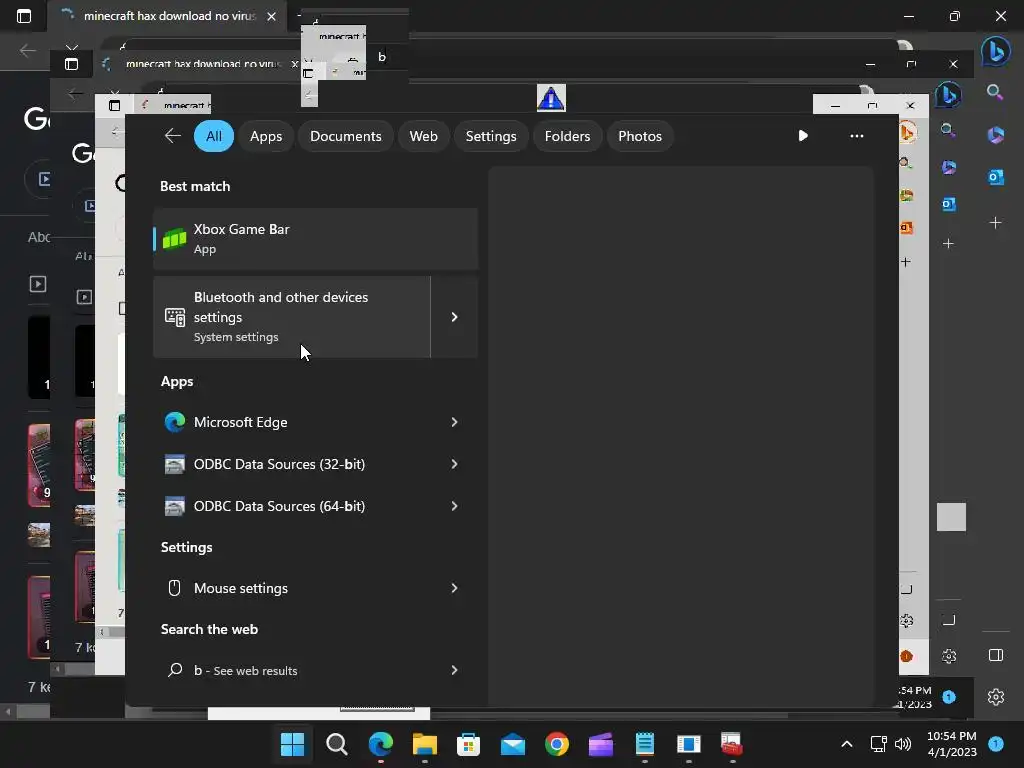Viewport: 1024px width, 768px height.
Task: Open Microsoft Store from the taskbar
Action: (x=468, y=744)
